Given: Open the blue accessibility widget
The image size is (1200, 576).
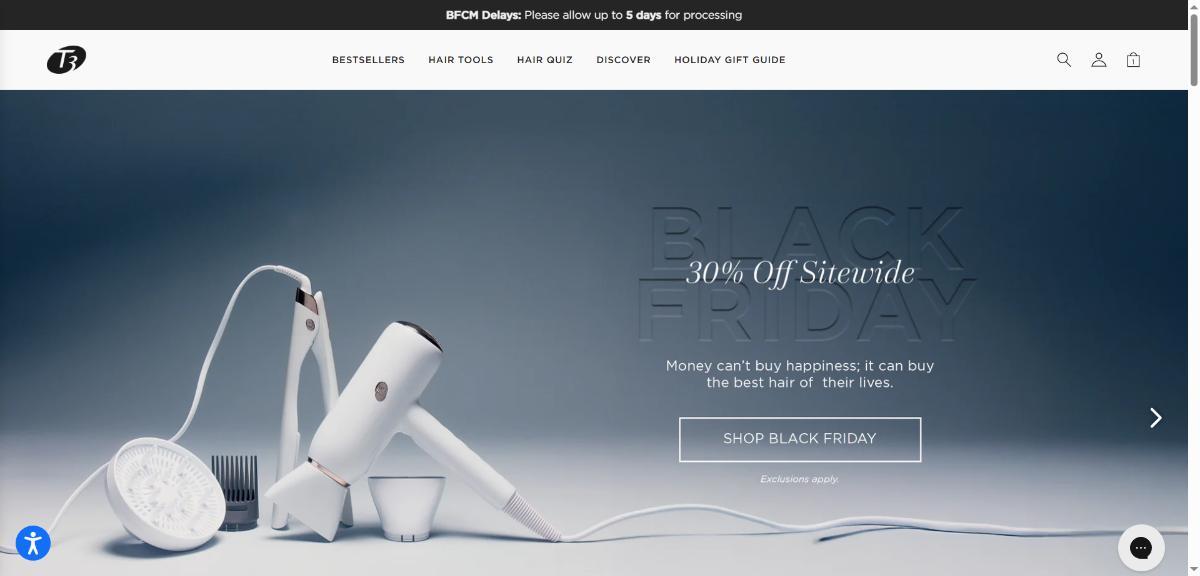Looking at the screenshot, I should tap(33, 543).
